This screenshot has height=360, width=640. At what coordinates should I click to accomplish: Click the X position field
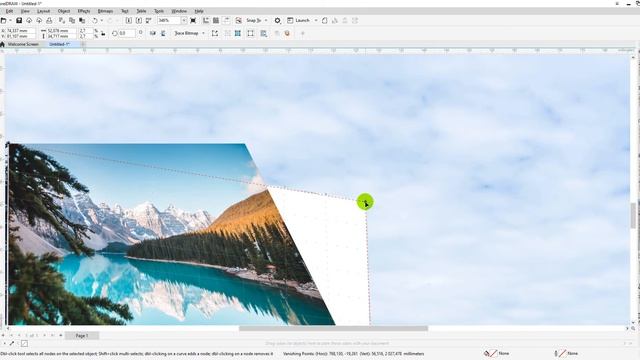click(x=21, y=31)
